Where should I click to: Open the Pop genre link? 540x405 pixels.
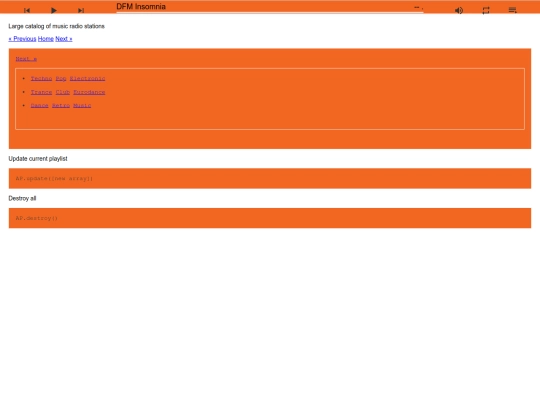coord(61,79)
